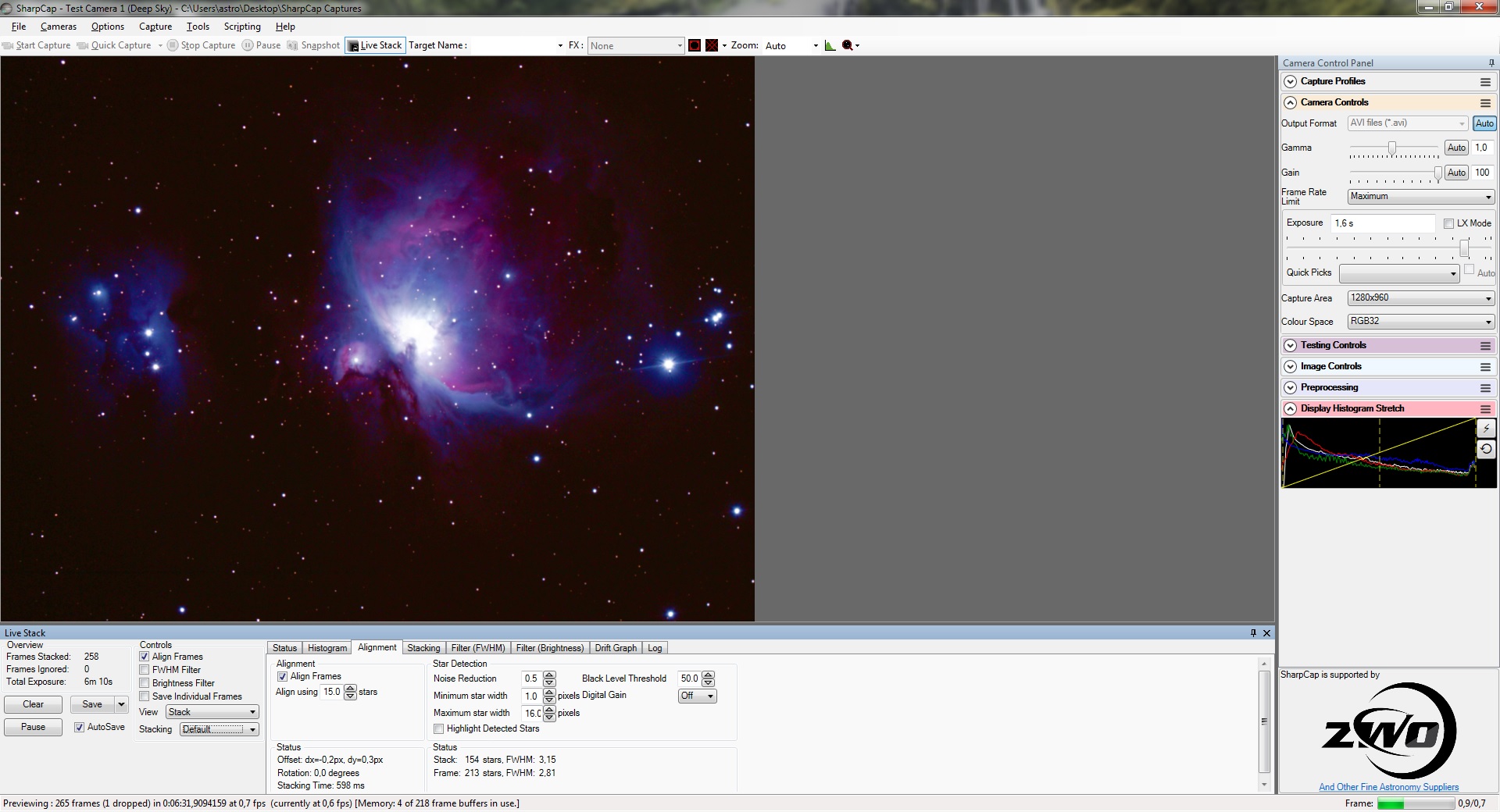1500x812 pixels.
Task: Switch to the Filter (FWHM) tab
Action: [x=478, y=648]
